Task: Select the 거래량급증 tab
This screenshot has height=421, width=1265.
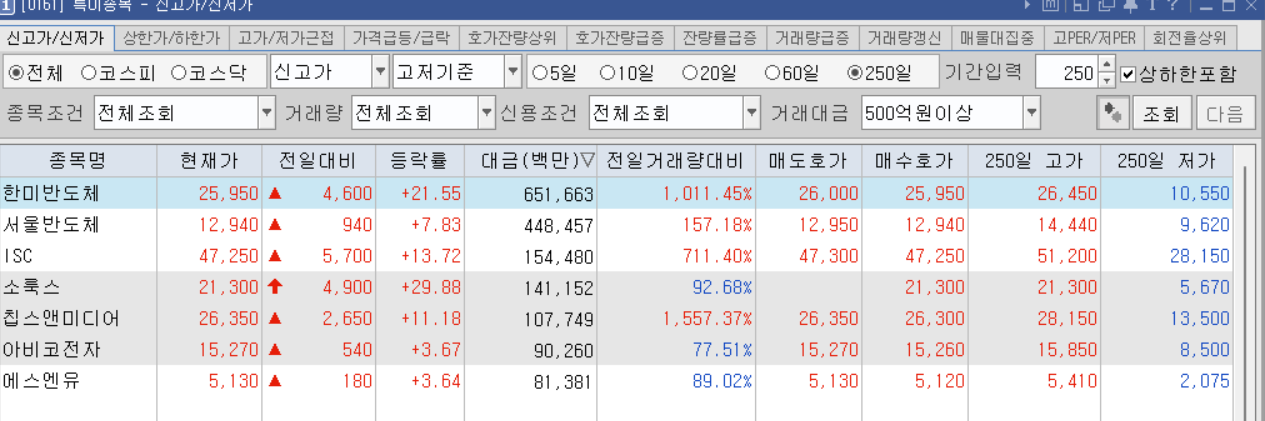Action: click(811, 39)
